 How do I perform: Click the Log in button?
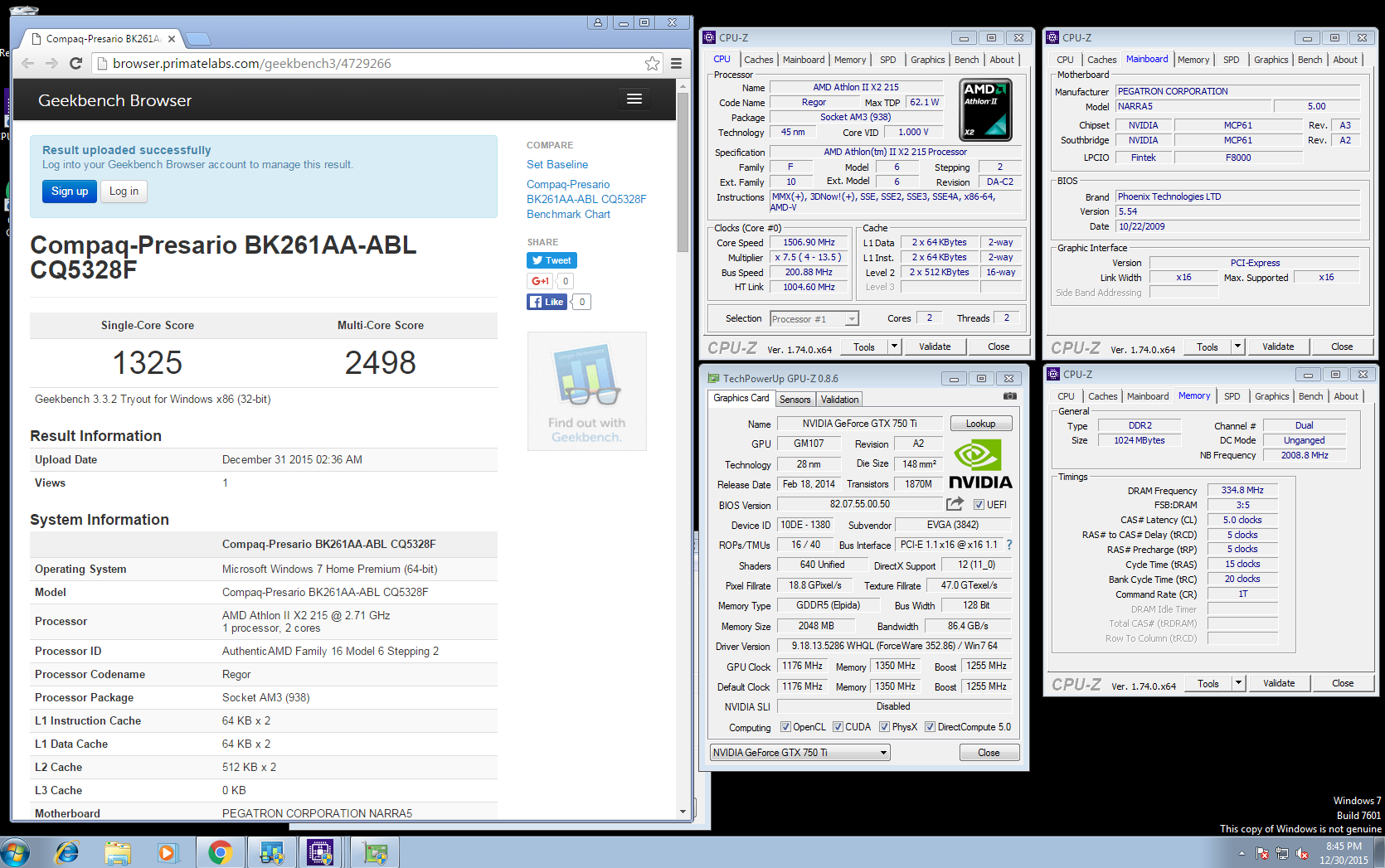124,192
